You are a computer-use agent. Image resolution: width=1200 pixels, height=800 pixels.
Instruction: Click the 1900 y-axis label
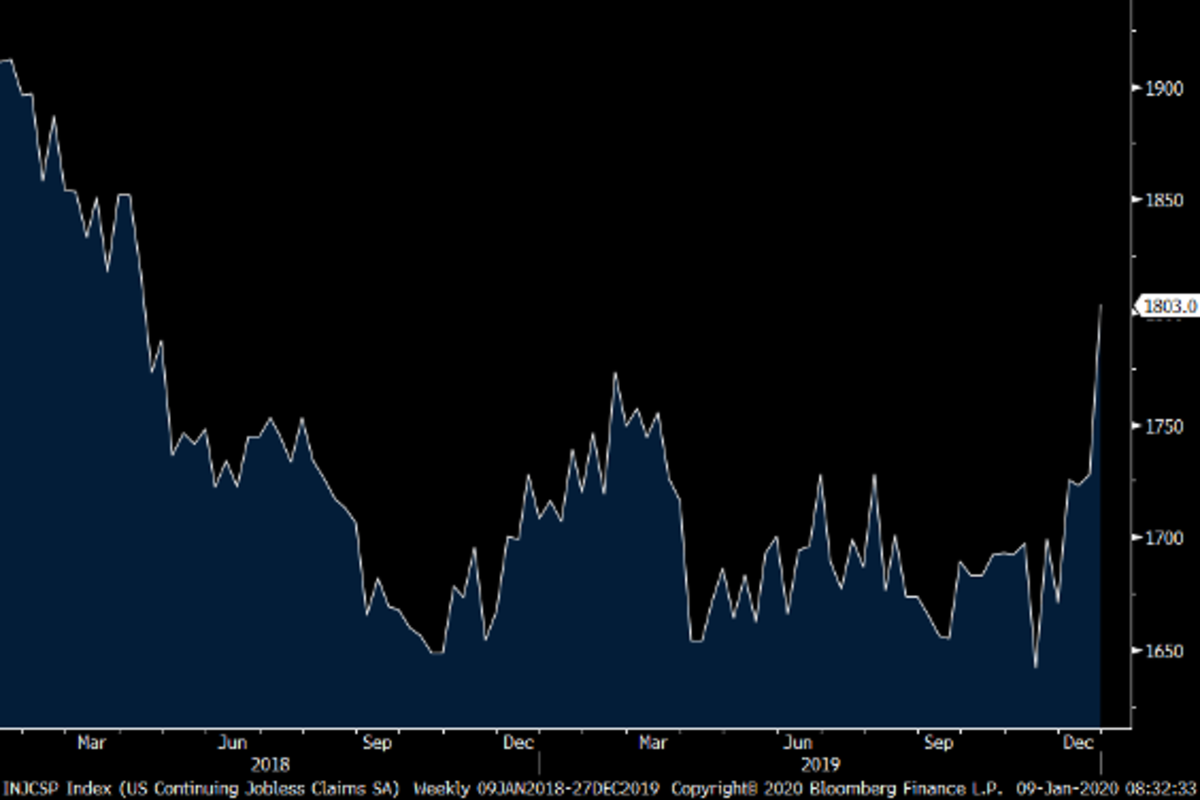point(1163,88)
